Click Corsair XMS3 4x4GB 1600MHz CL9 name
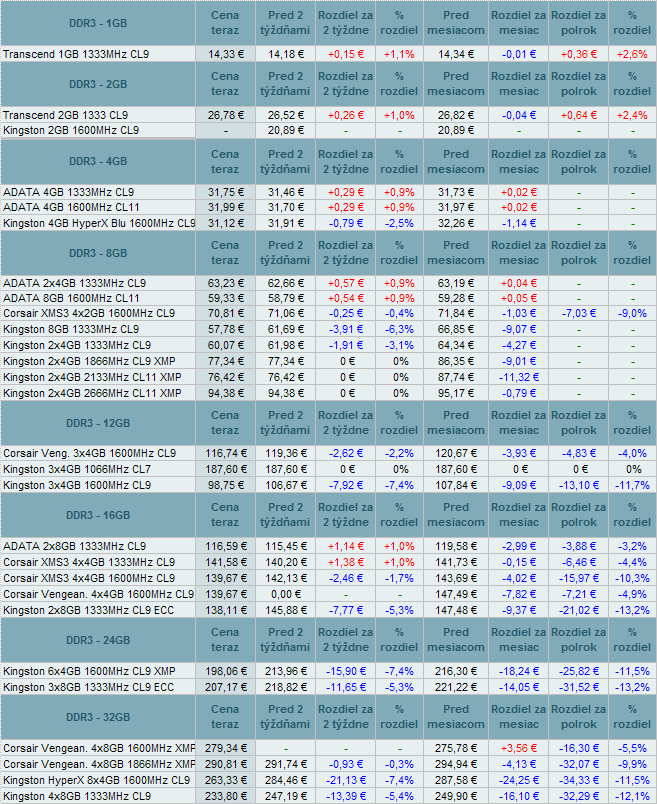Viewport: 657px width, 804px height. (89, 578)
